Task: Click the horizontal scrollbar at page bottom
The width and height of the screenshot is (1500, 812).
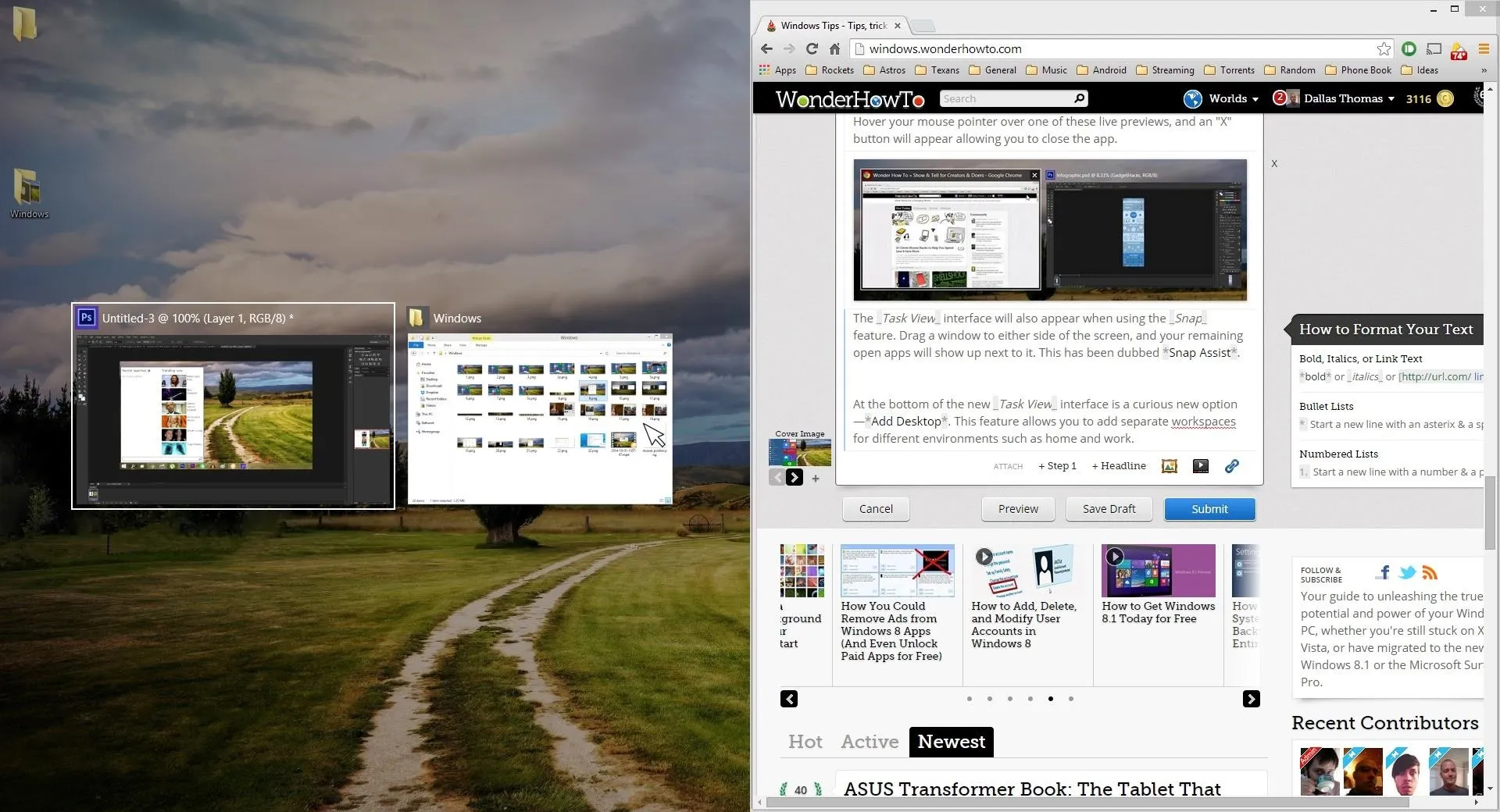Action: [x=1087, y=803]
